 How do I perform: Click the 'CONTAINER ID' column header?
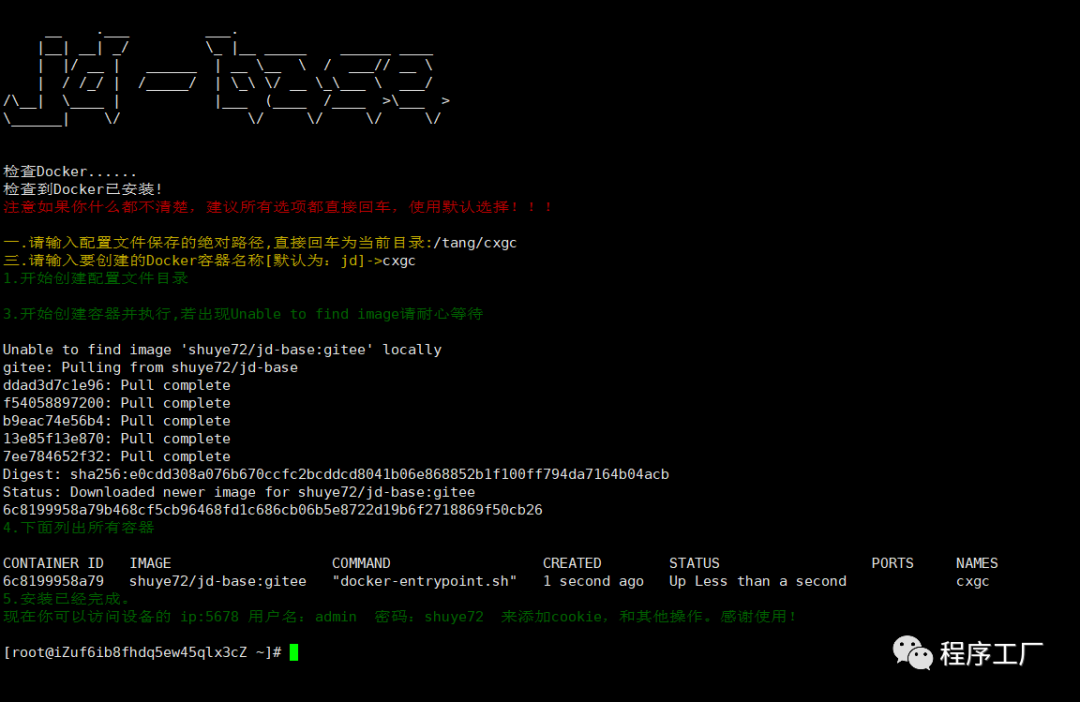53,564
